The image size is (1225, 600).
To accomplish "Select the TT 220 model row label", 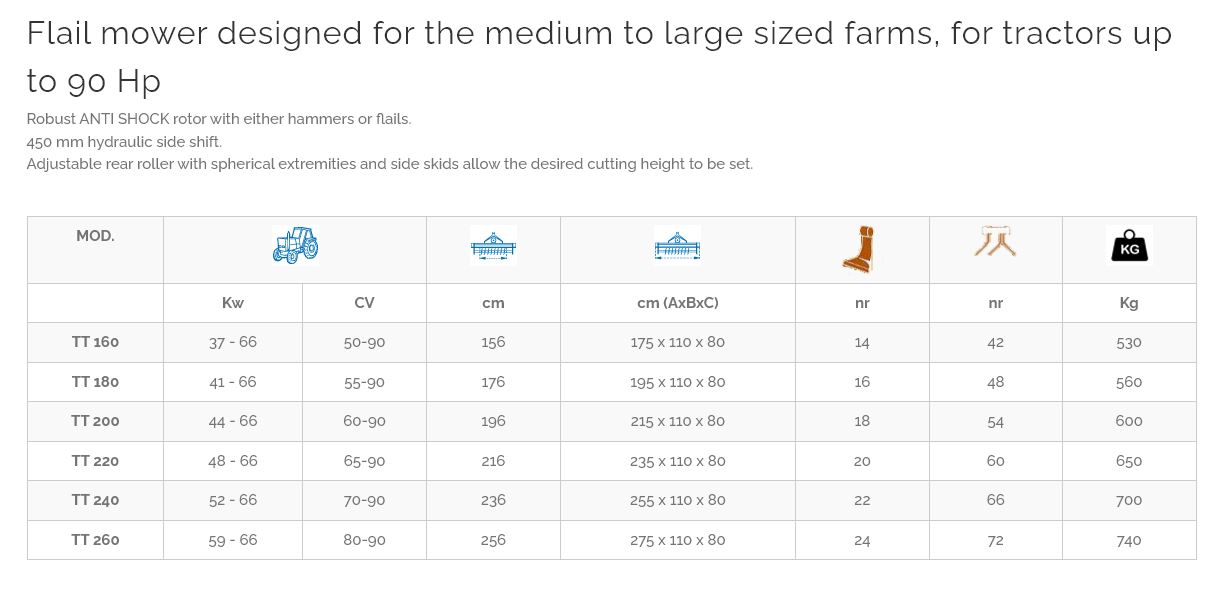I will coord(95,461).
